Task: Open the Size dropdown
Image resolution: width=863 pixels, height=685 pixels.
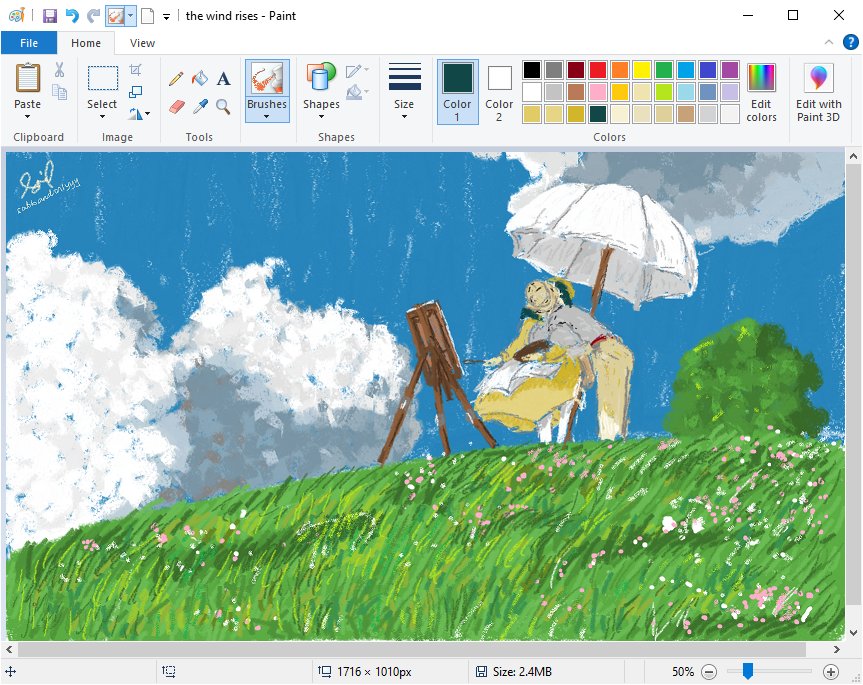Action: [x=405, y=91]
